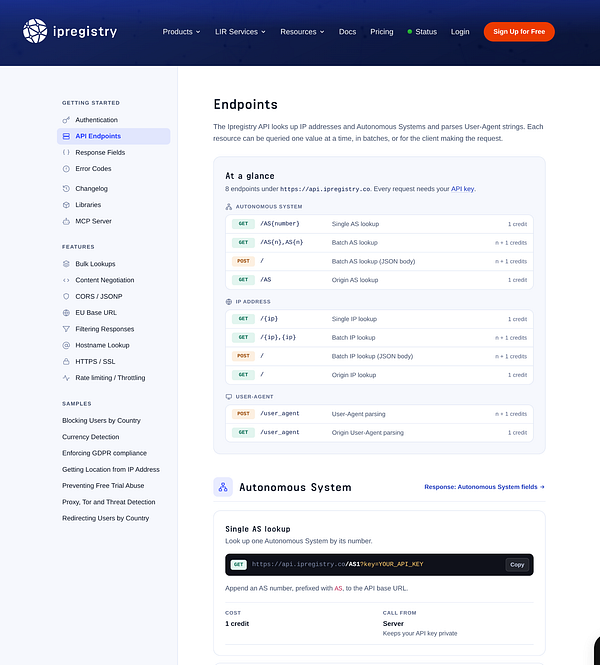Open the Pricing page

click(382, 32)
